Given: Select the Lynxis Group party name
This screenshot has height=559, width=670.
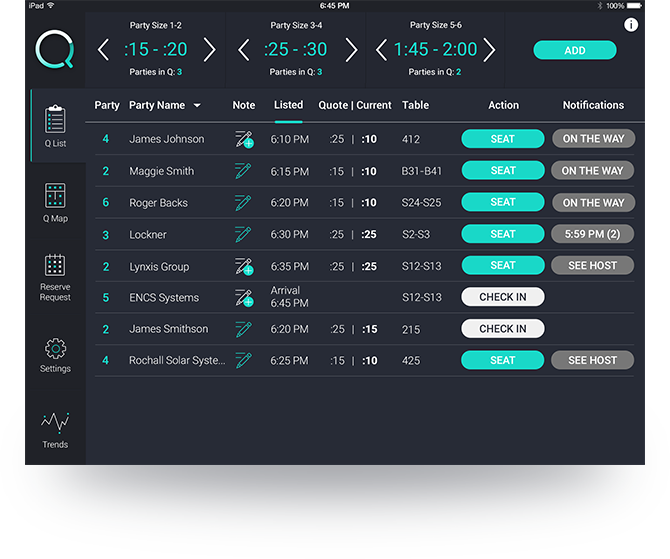Looking at the screenshot, I should point(159,267).
